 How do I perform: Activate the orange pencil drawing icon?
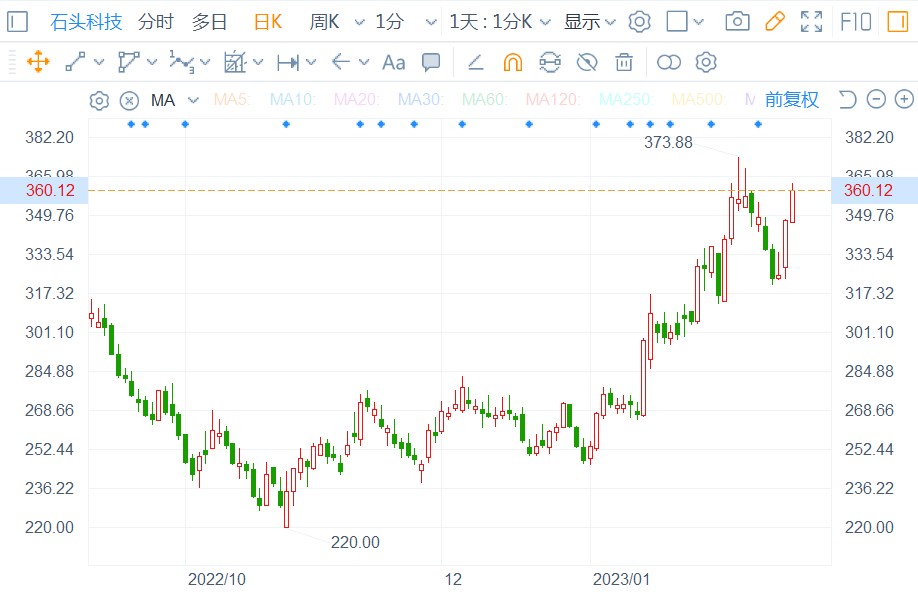774,21
